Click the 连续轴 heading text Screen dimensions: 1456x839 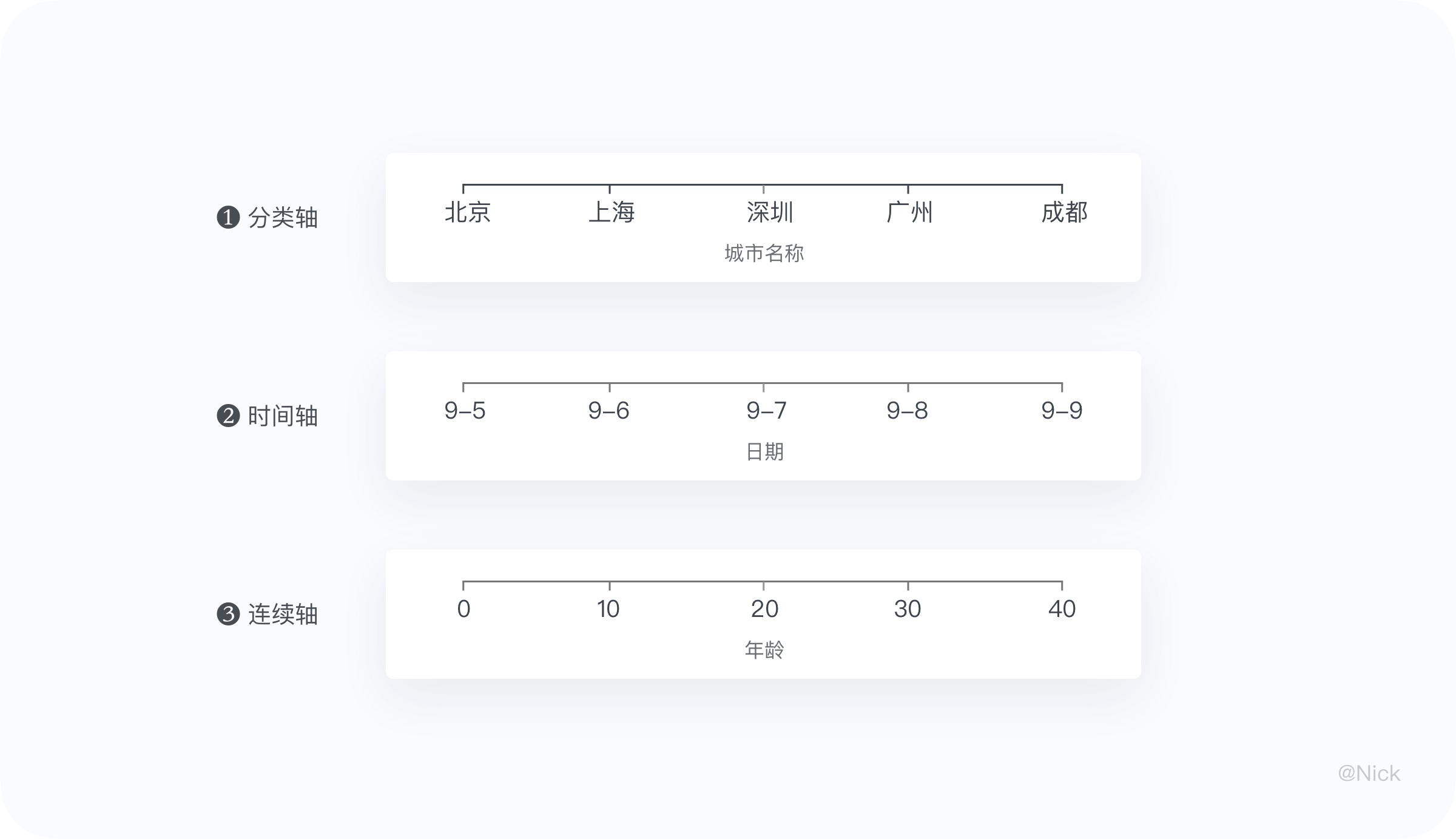pos(283,615)
